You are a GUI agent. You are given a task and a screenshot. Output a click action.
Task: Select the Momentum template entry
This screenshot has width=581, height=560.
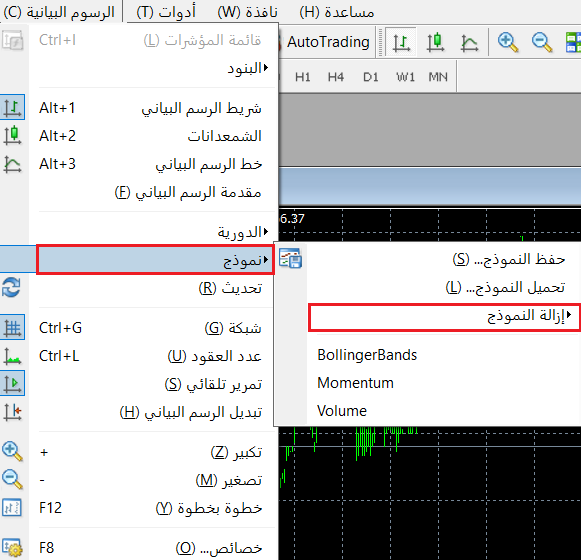[x=355, y=383]
